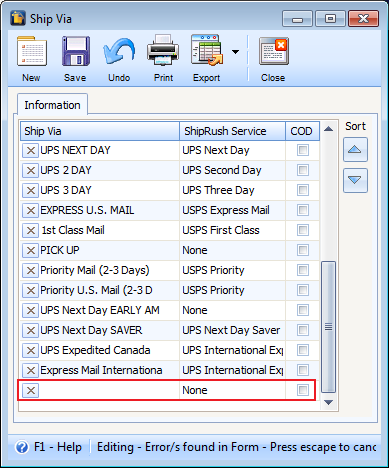Delete the Priority Mail (2-3 Days) row
The height and width of the screenshot is (468, 389).
click(x=31, y=270)
